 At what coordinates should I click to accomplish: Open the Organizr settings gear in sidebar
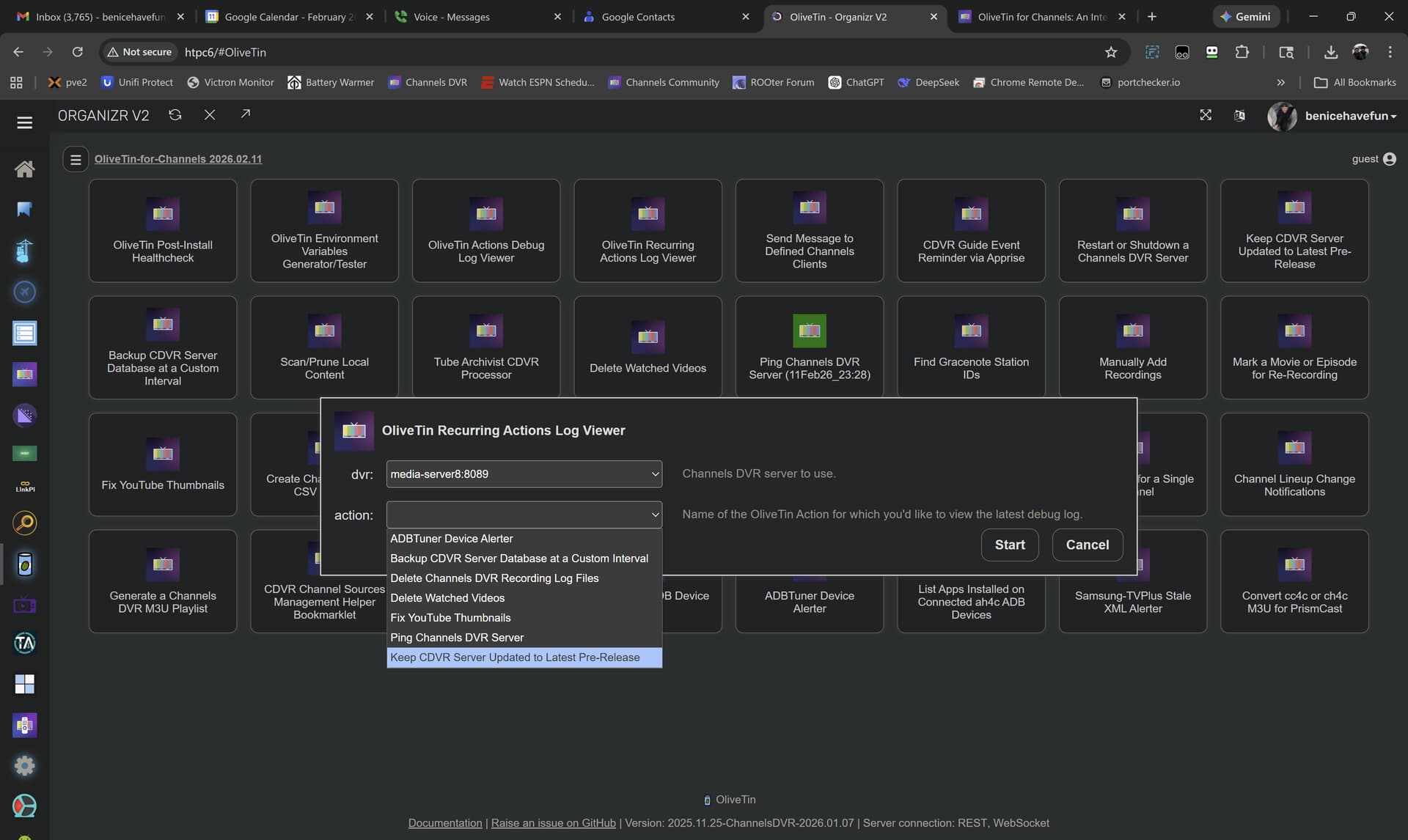click(24, 766)
